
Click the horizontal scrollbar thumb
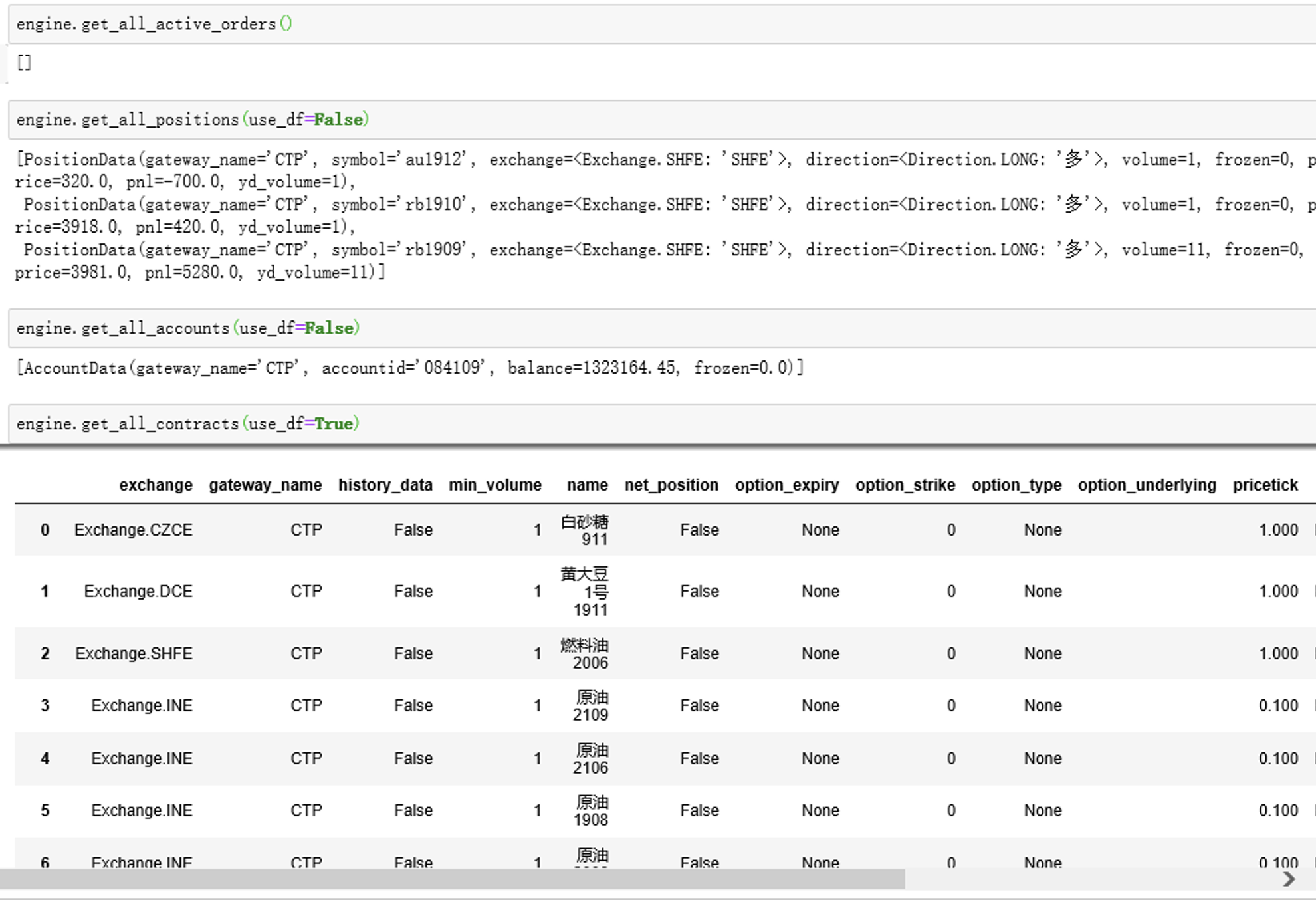point(452,879)
